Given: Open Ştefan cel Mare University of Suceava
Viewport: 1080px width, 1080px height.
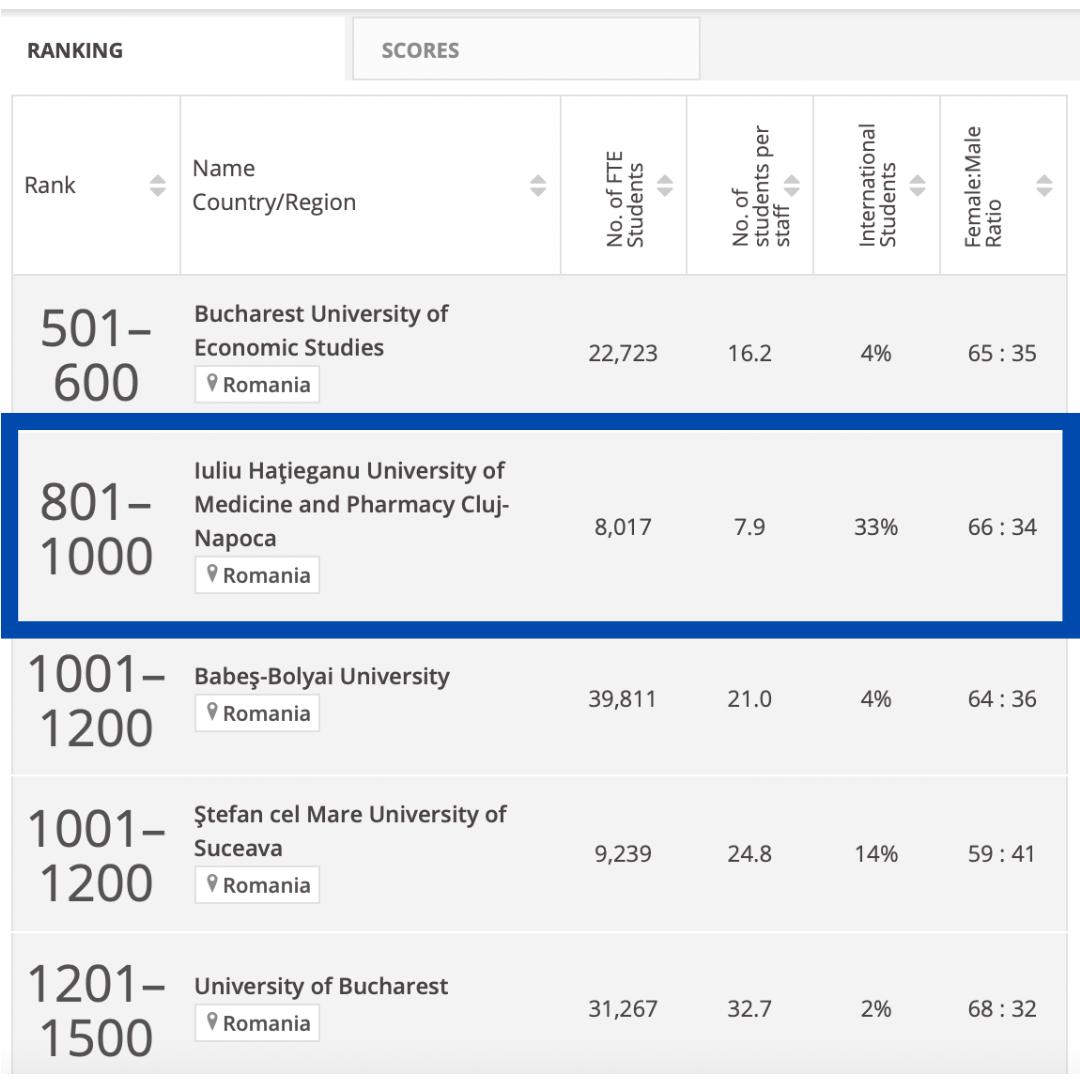Looking at the screenshot, I should [x=350, y=831].
